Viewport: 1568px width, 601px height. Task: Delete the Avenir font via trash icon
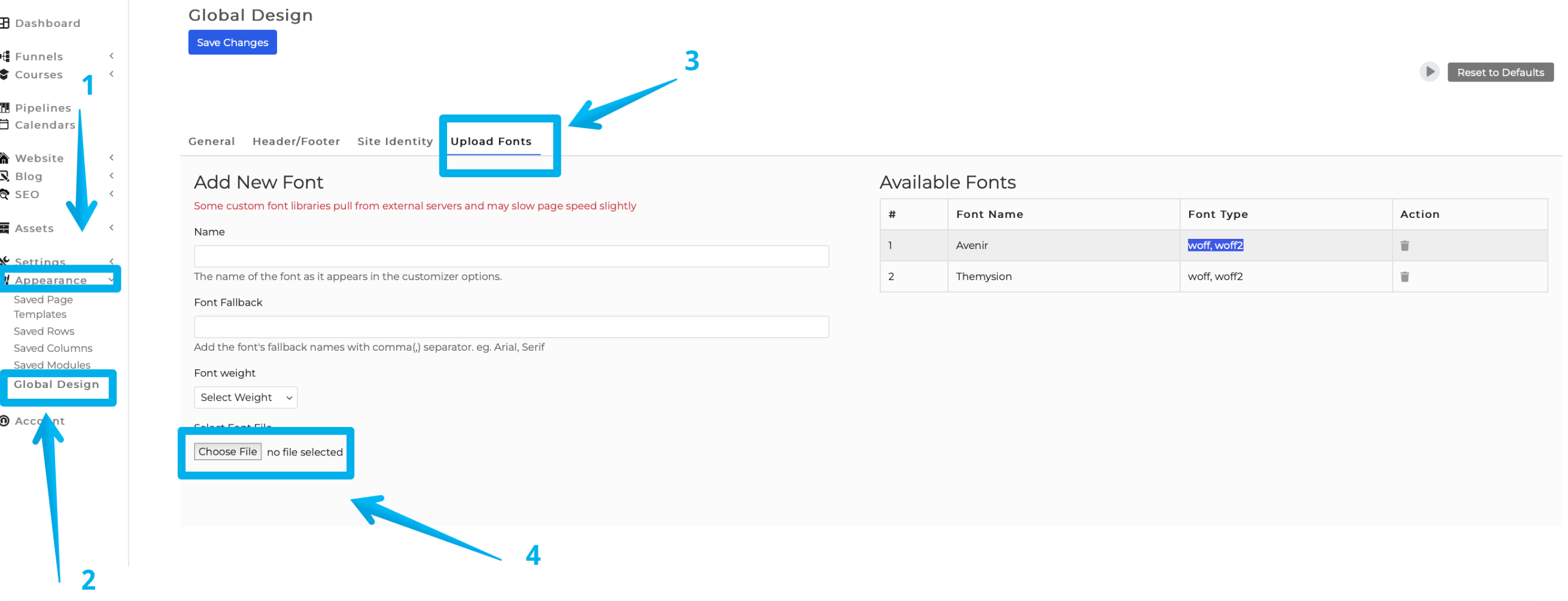1404,245
